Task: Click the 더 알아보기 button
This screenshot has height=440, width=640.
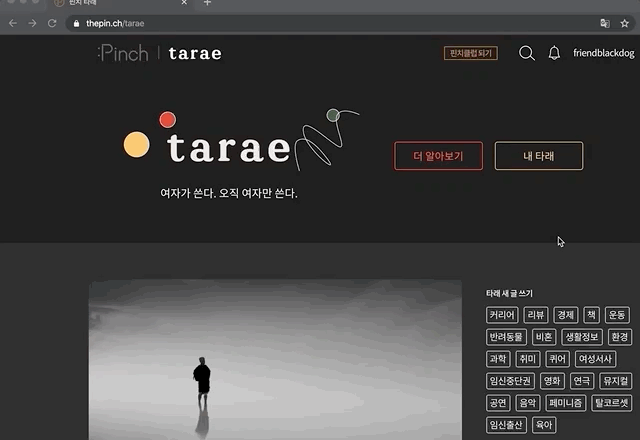Action: click(438, 156)
